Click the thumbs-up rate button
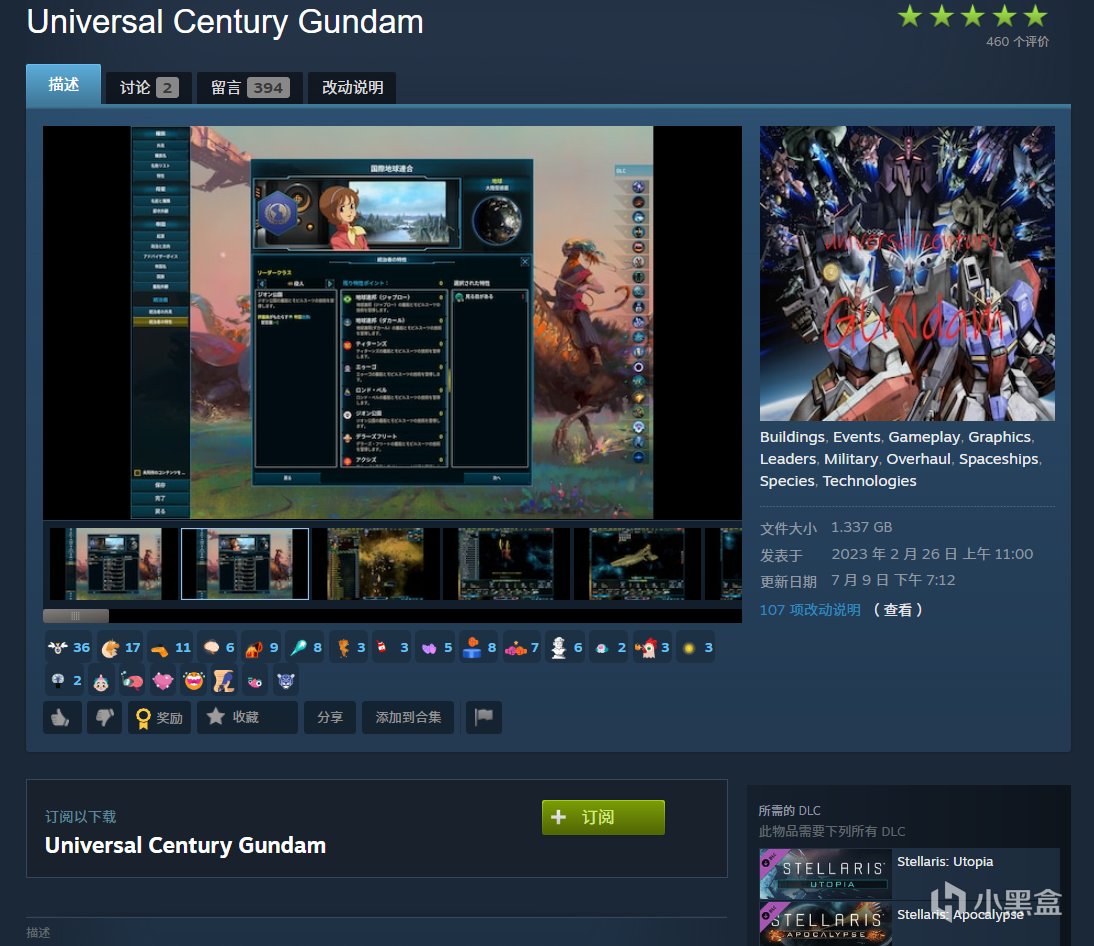Image resolution: width=1094 pixels, height=946 pixels. coord(62,717)
